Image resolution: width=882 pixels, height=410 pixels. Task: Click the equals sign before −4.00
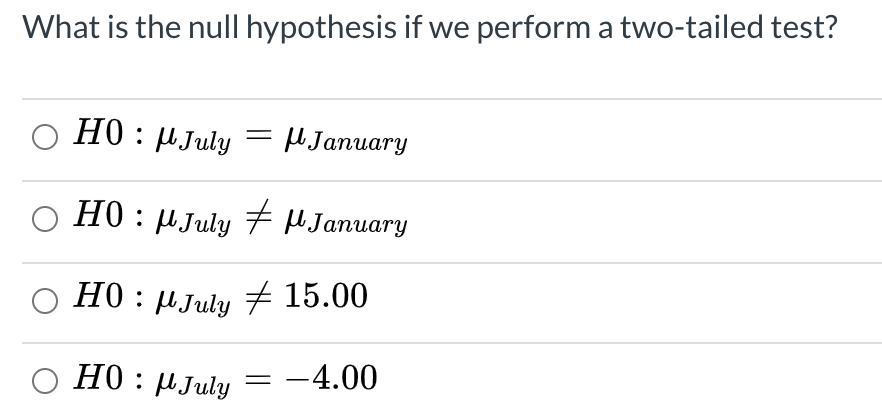259,378
